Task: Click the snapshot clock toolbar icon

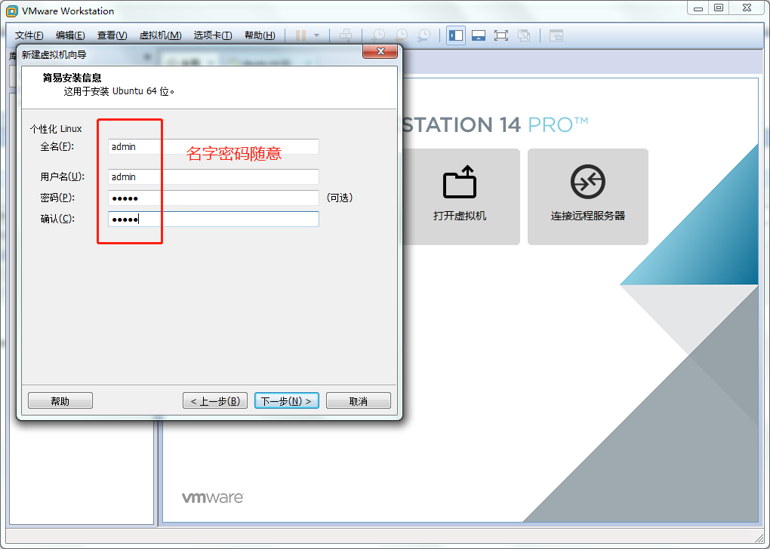Action: [x=379, y=35]
